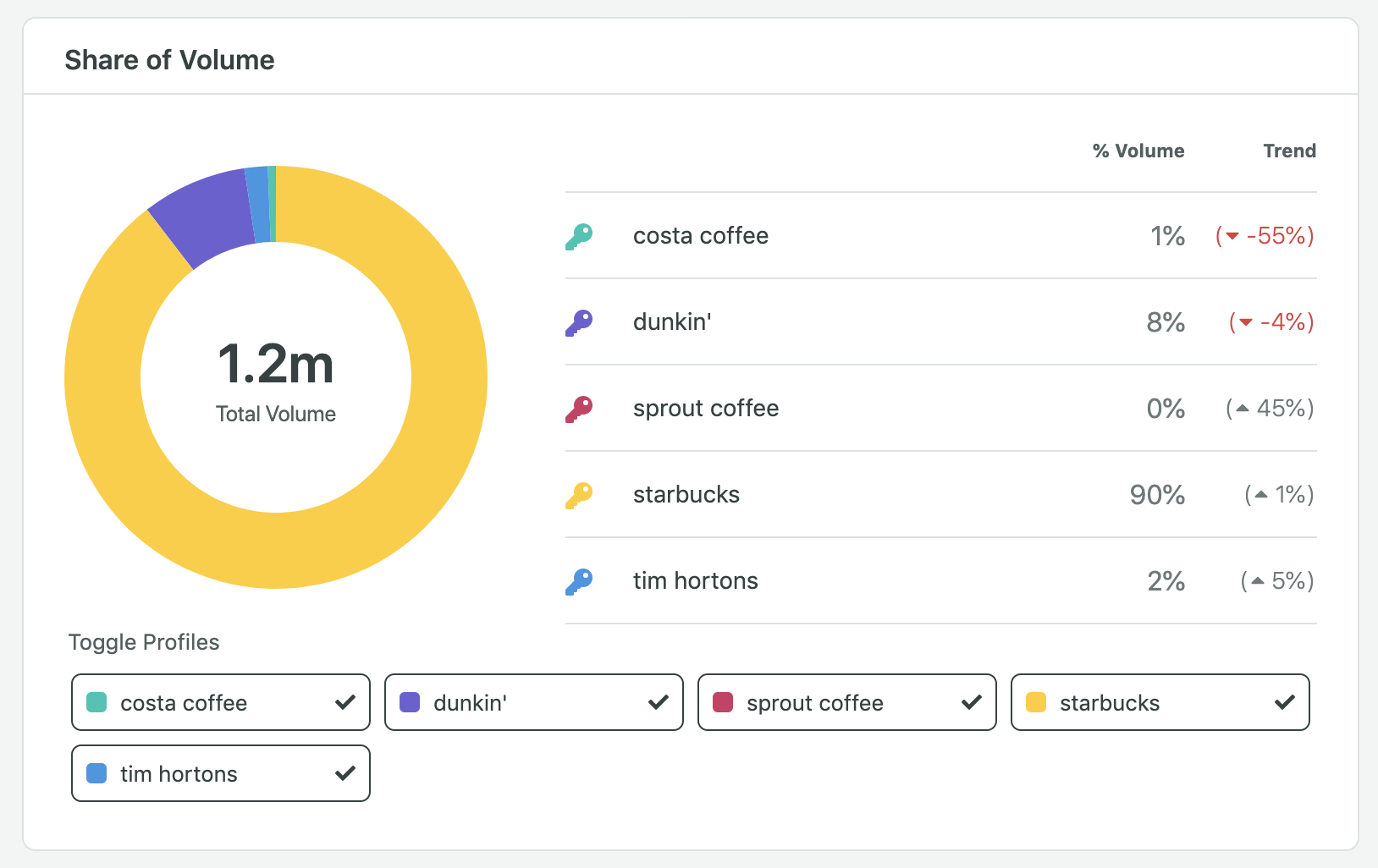
Task: Click the up arrow in sprout coffee trend
Action: [1242, 409]
